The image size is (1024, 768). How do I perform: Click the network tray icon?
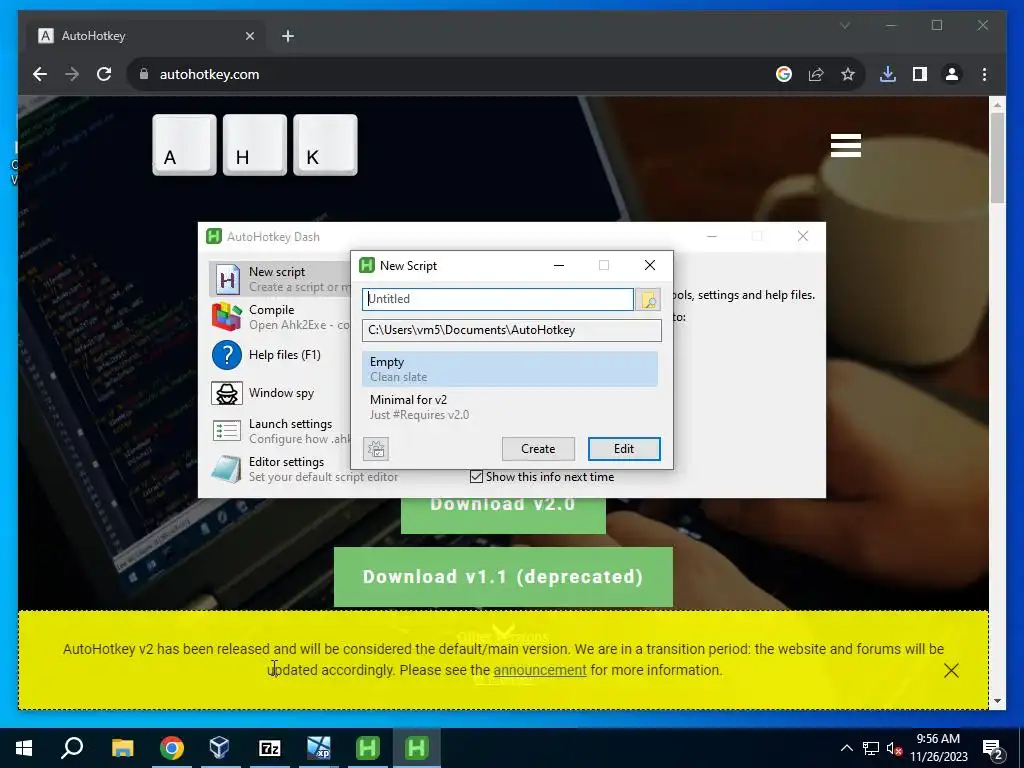coord(871,748)
